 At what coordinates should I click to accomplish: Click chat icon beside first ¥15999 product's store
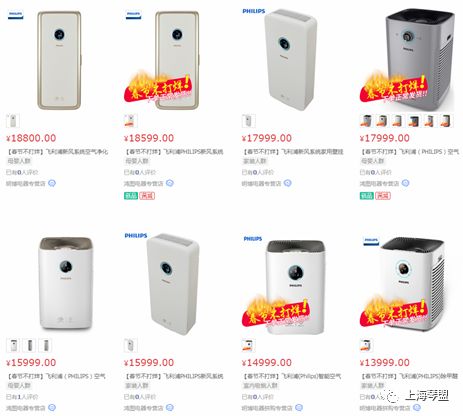click(x=52, y=407)
